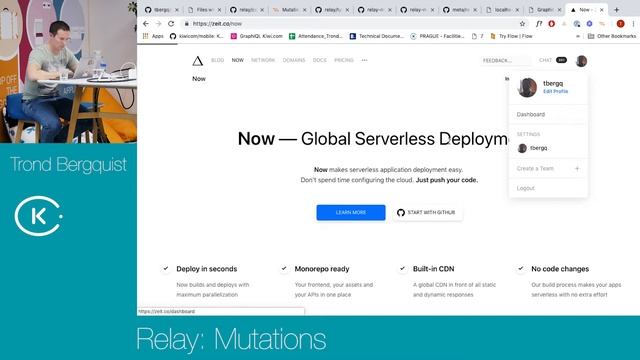Switch to the Mutations tab
Screen dimensions: 640x360
click(x=289, y=9)
